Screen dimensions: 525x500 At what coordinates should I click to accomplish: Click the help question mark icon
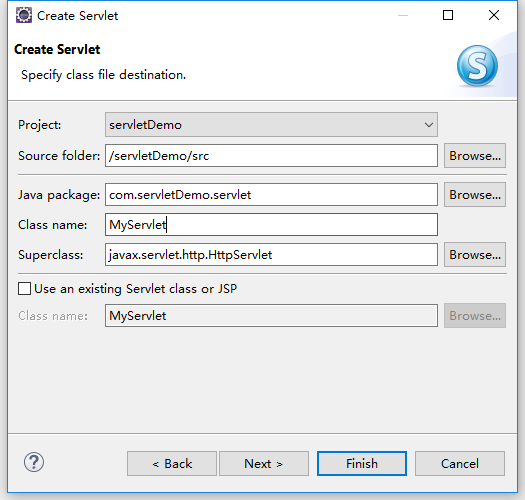(34, 462)
